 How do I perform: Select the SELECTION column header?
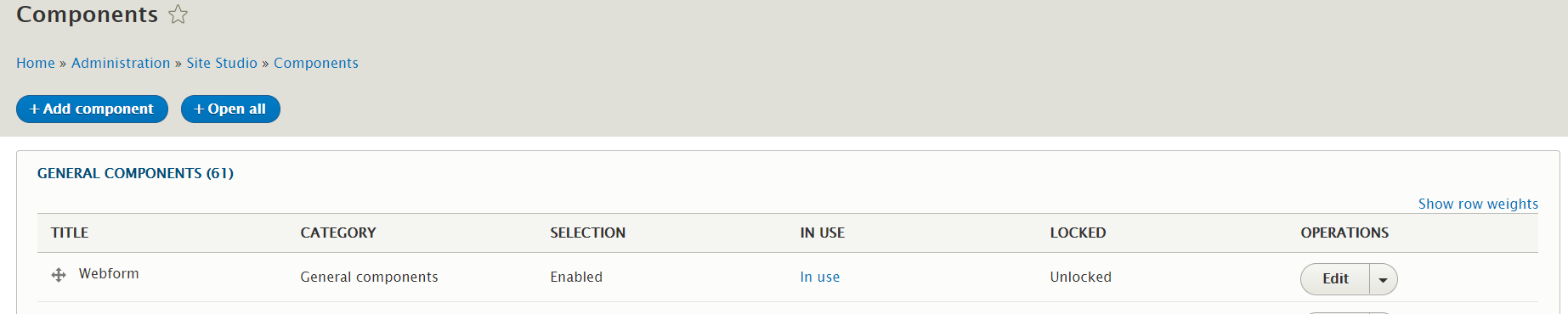pyautogui.click(x=588, y=233)
